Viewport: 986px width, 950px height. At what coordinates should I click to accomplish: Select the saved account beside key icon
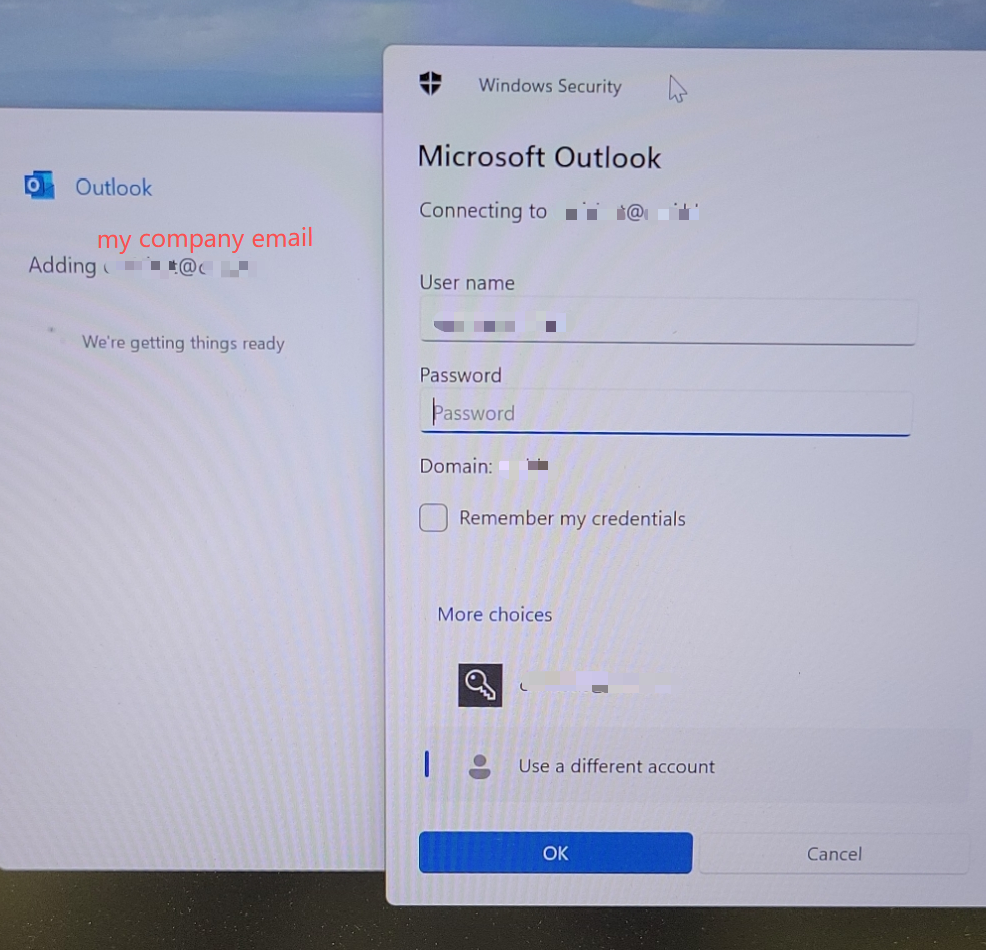(595, 686)
